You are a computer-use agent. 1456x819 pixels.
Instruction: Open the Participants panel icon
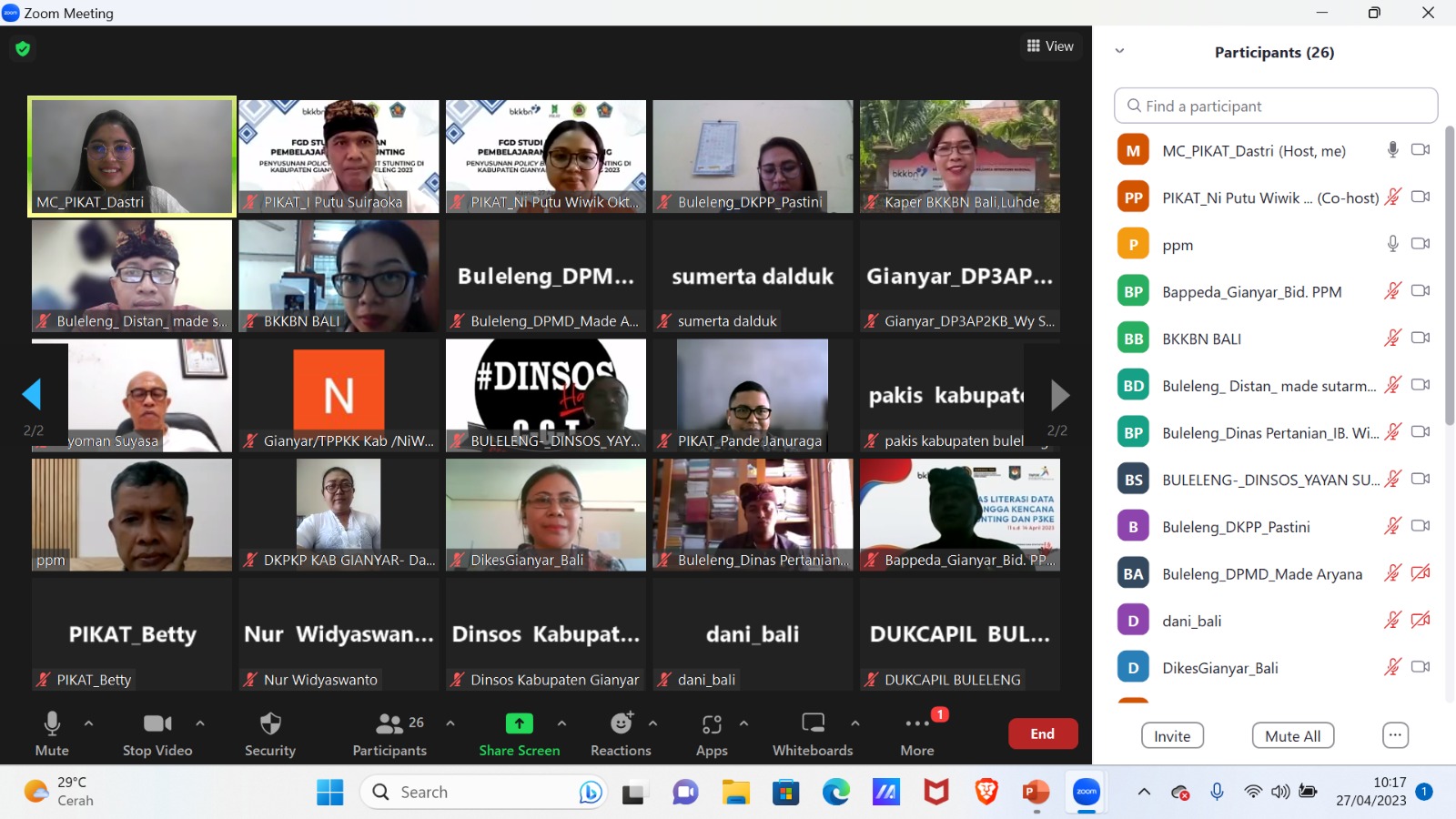(x=389, y=724)
